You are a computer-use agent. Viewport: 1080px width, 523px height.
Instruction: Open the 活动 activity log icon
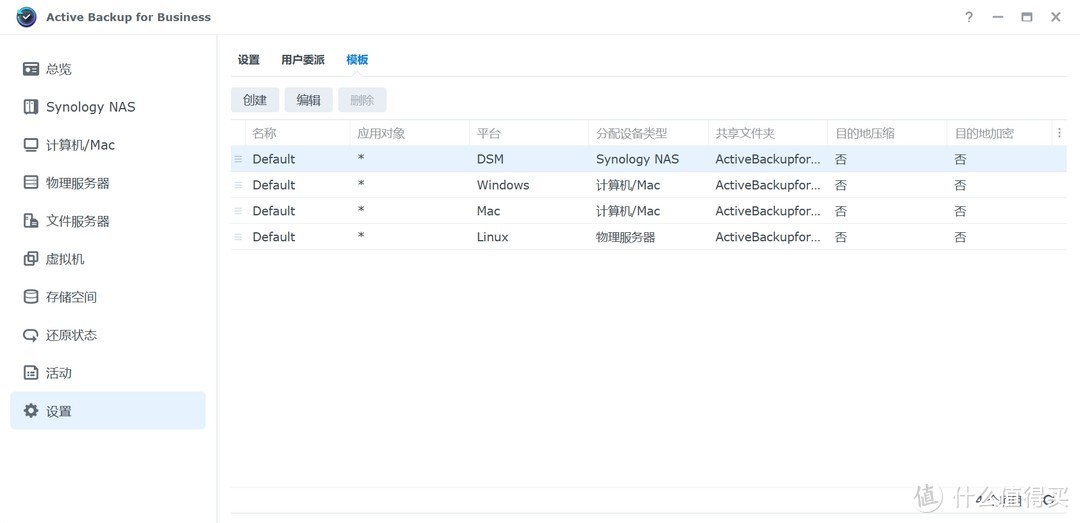(31, 373)
